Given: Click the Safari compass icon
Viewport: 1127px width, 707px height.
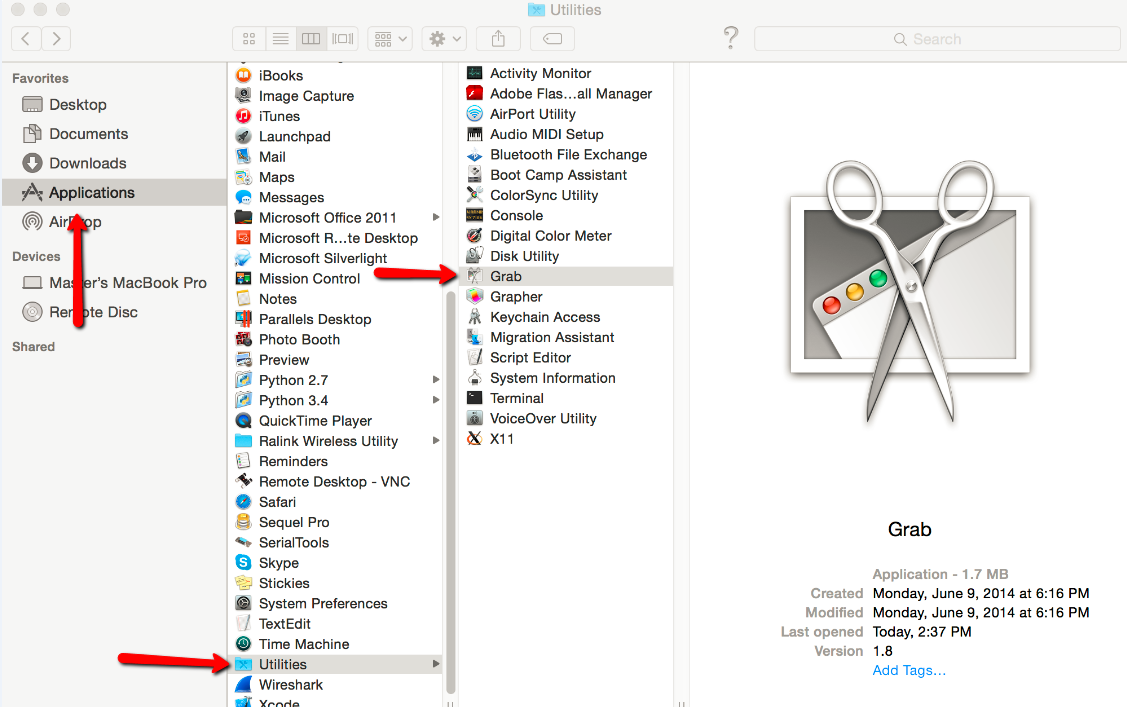Looking at the screenshot, I should pyautogui.click(x=244, y=502).
